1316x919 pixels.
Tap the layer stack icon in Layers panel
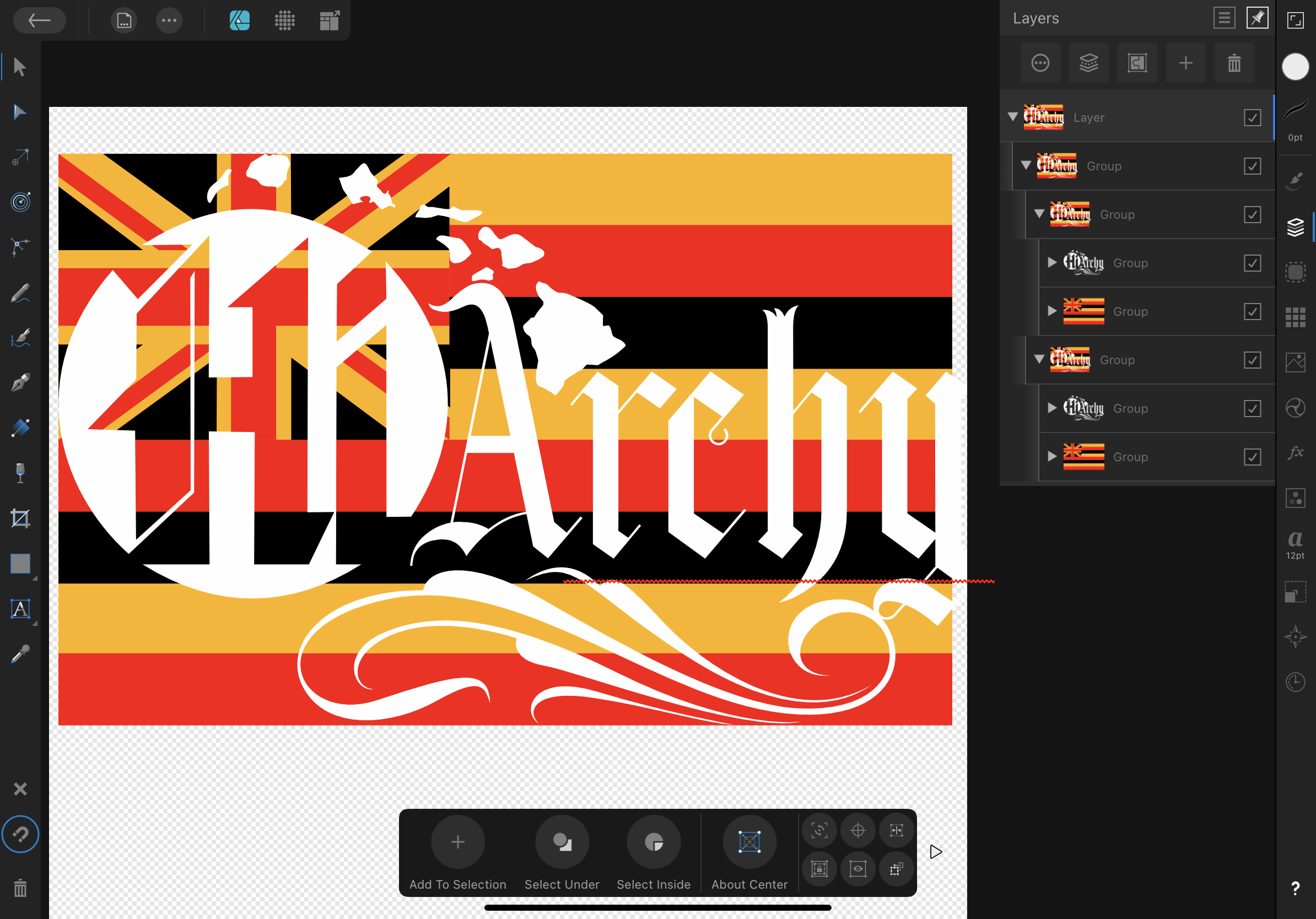(x=1089, y=63)
